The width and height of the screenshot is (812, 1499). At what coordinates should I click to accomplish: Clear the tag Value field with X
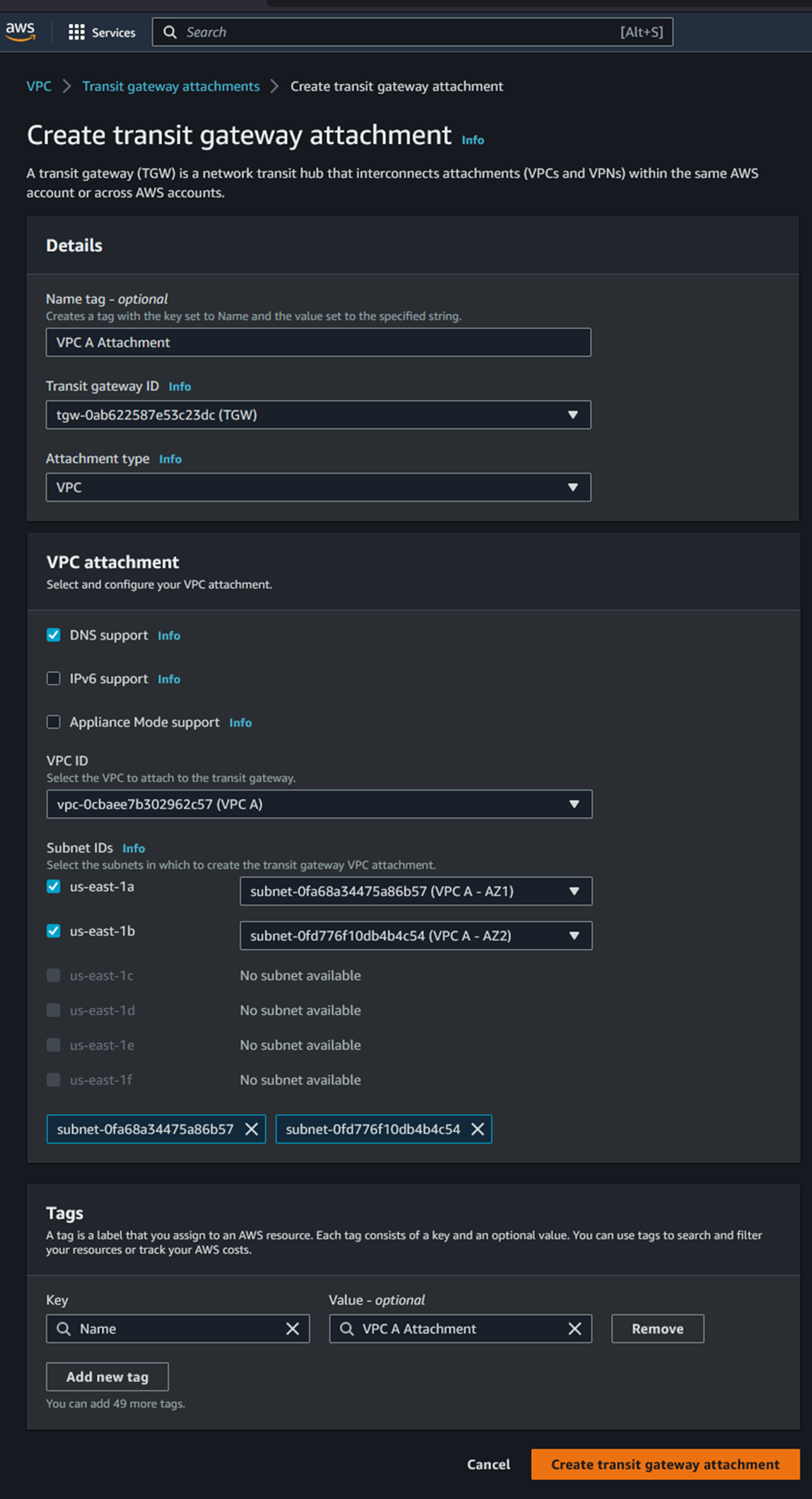point(575,1329)
